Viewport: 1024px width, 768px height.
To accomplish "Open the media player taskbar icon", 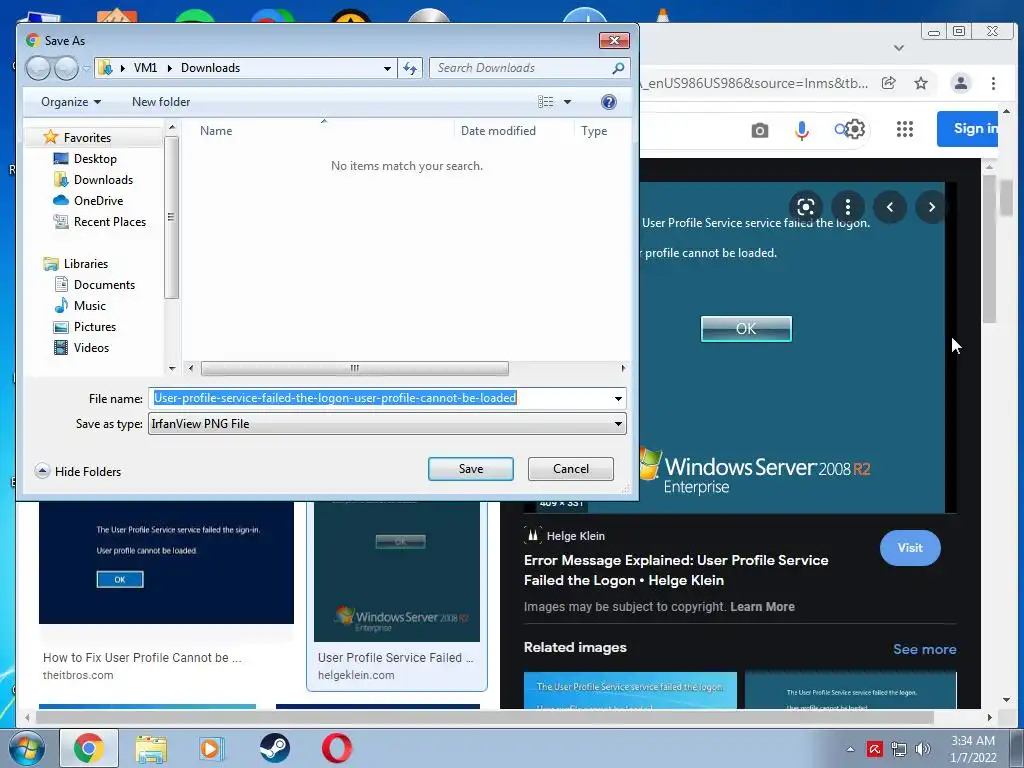I will (x=212, y=748).
